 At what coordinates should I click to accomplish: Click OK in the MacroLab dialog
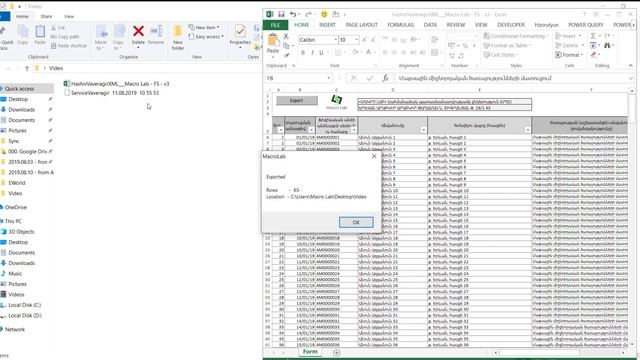356,222
